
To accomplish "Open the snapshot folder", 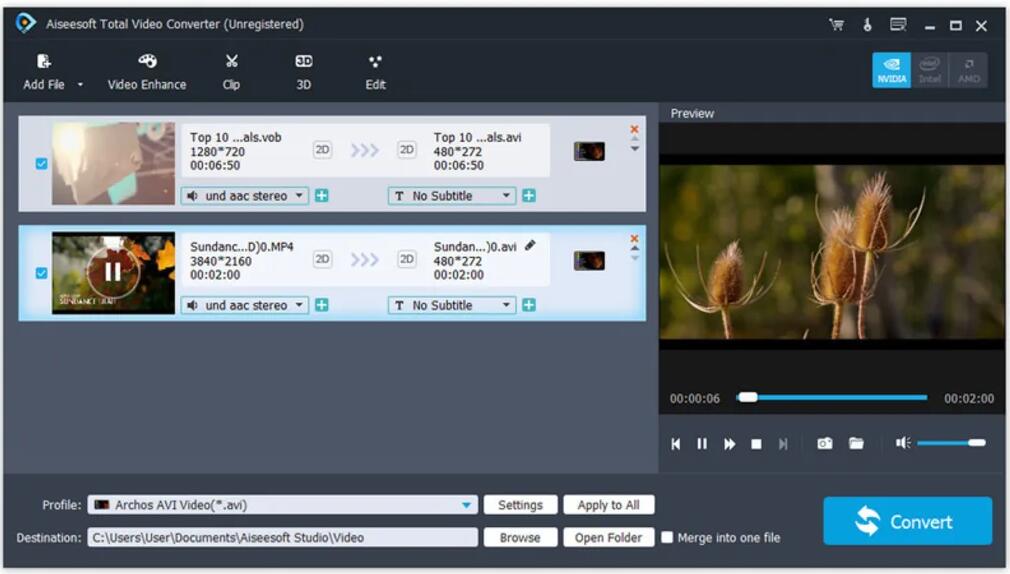I will click(856, 443).
